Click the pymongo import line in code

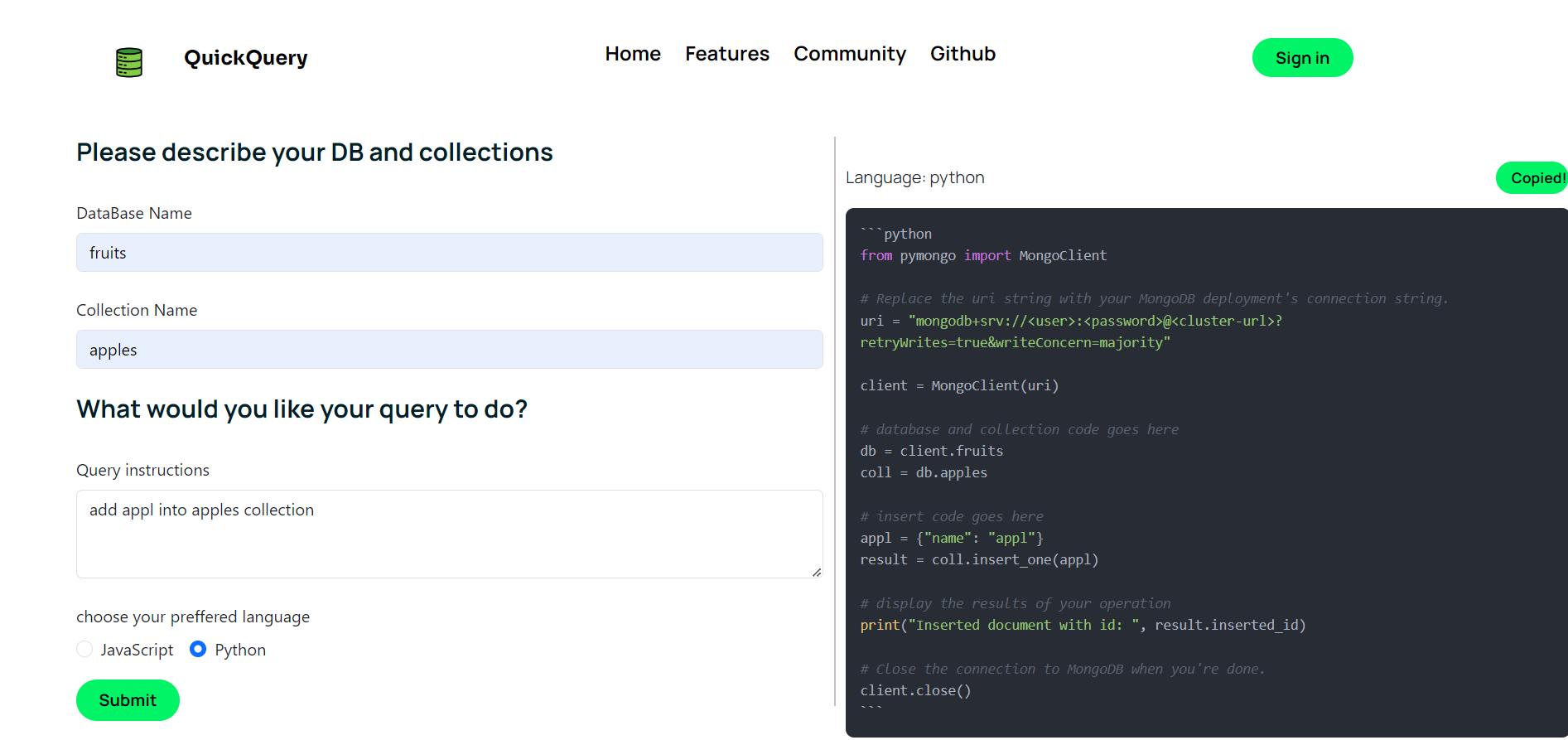click(x=983, y=256)
